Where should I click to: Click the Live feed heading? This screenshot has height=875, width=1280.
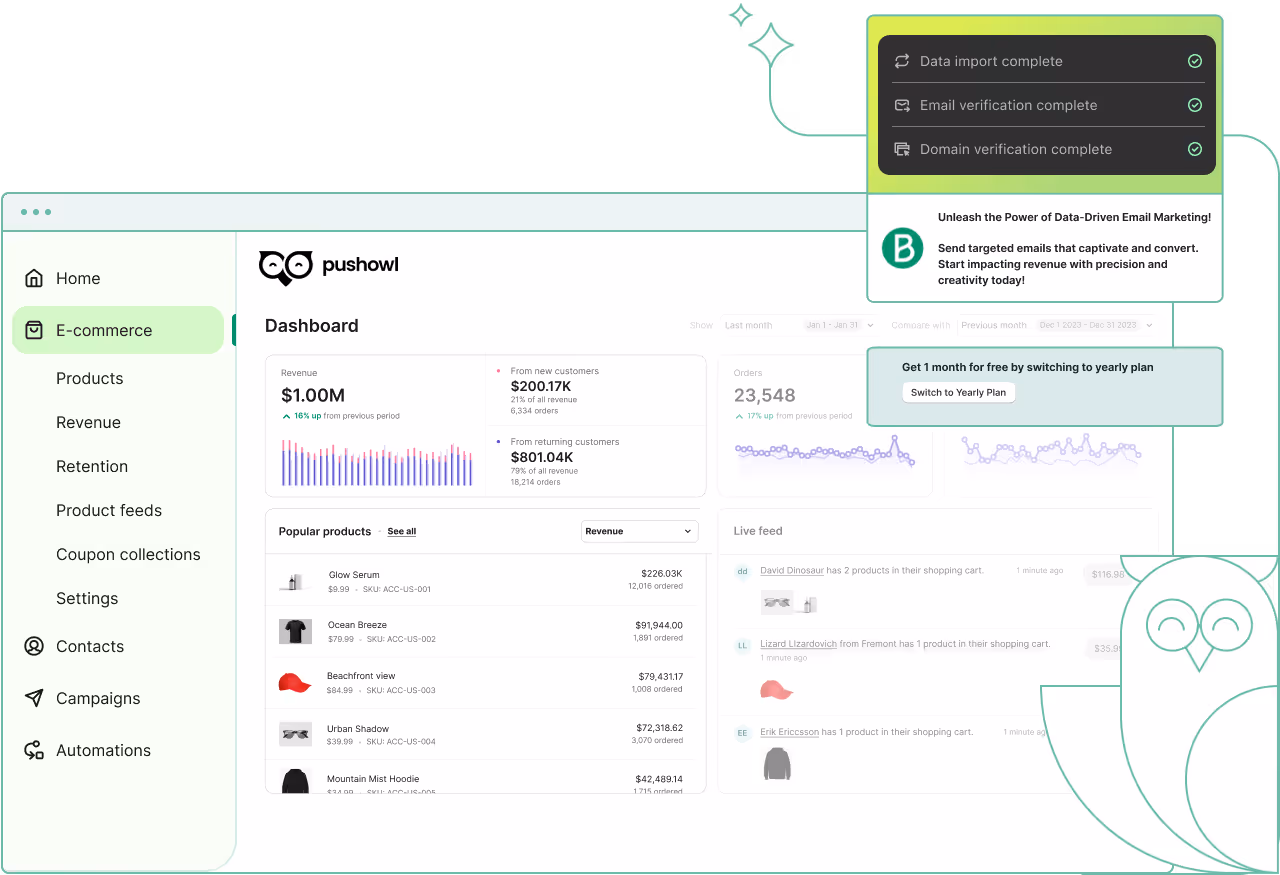coord(758,531)
